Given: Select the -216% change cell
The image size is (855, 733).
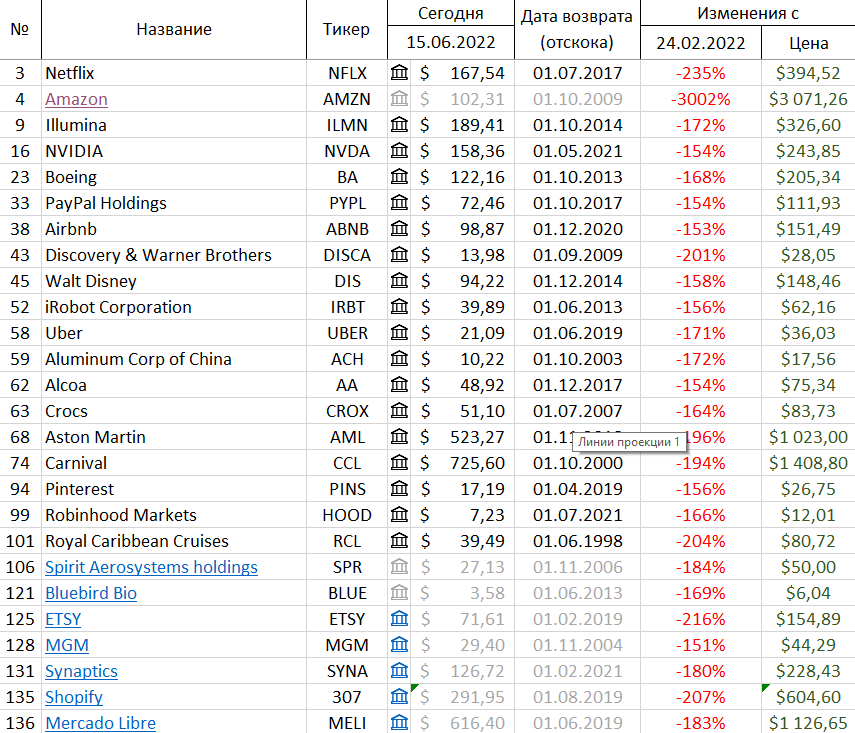Looking at the screenshot, I should (x=701, y=619).
